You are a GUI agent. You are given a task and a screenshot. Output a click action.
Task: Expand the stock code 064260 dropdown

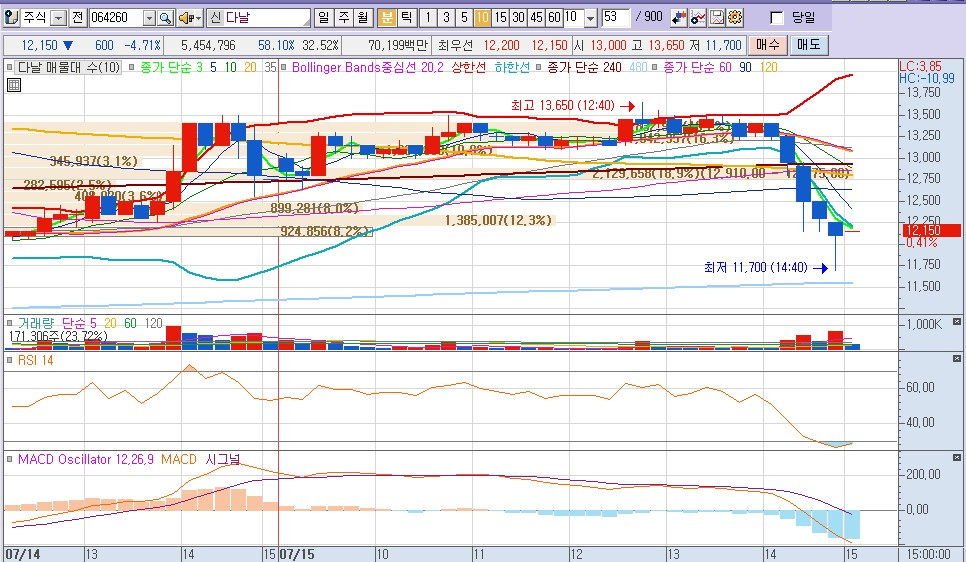149,18
